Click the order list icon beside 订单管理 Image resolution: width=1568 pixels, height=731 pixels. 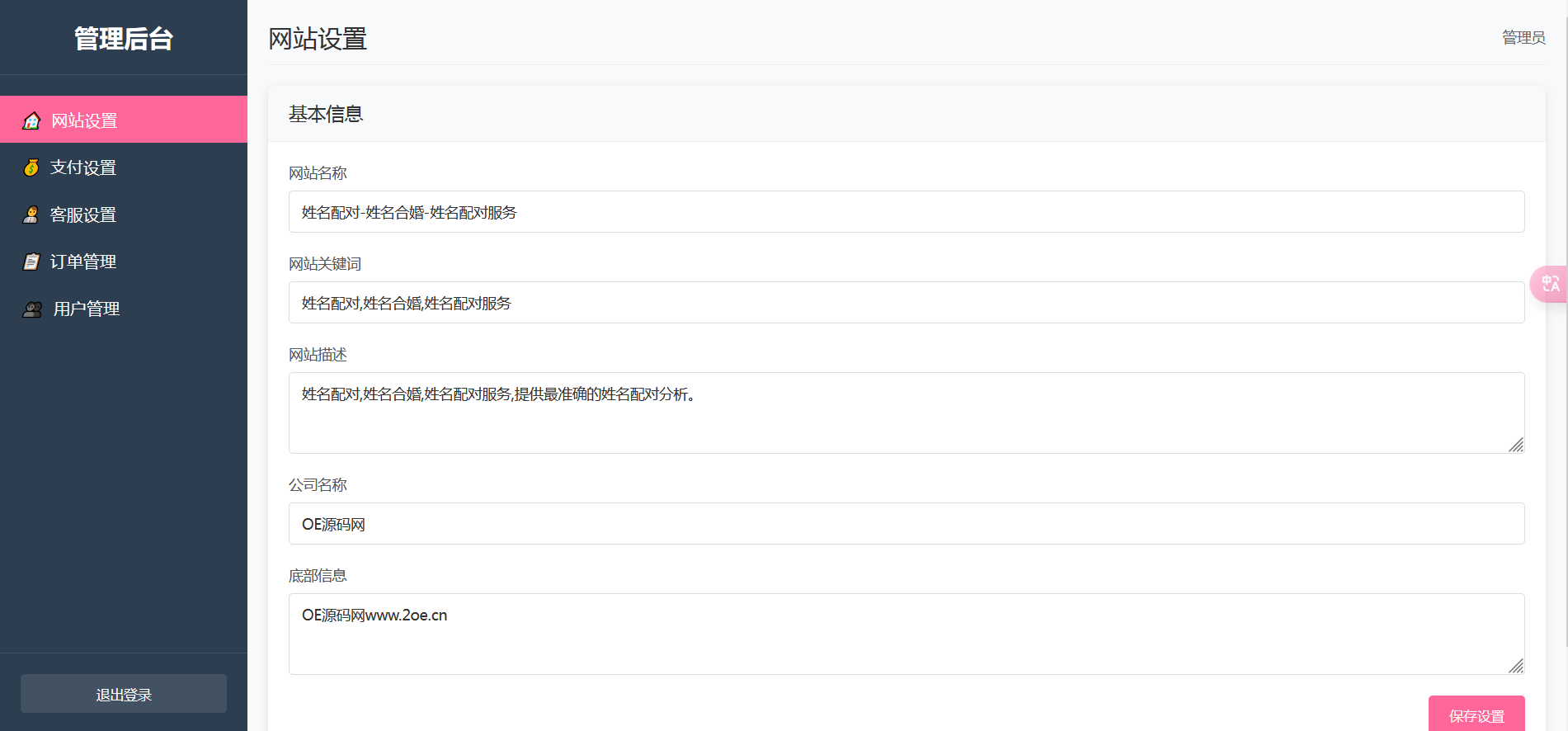click(31, 262)
